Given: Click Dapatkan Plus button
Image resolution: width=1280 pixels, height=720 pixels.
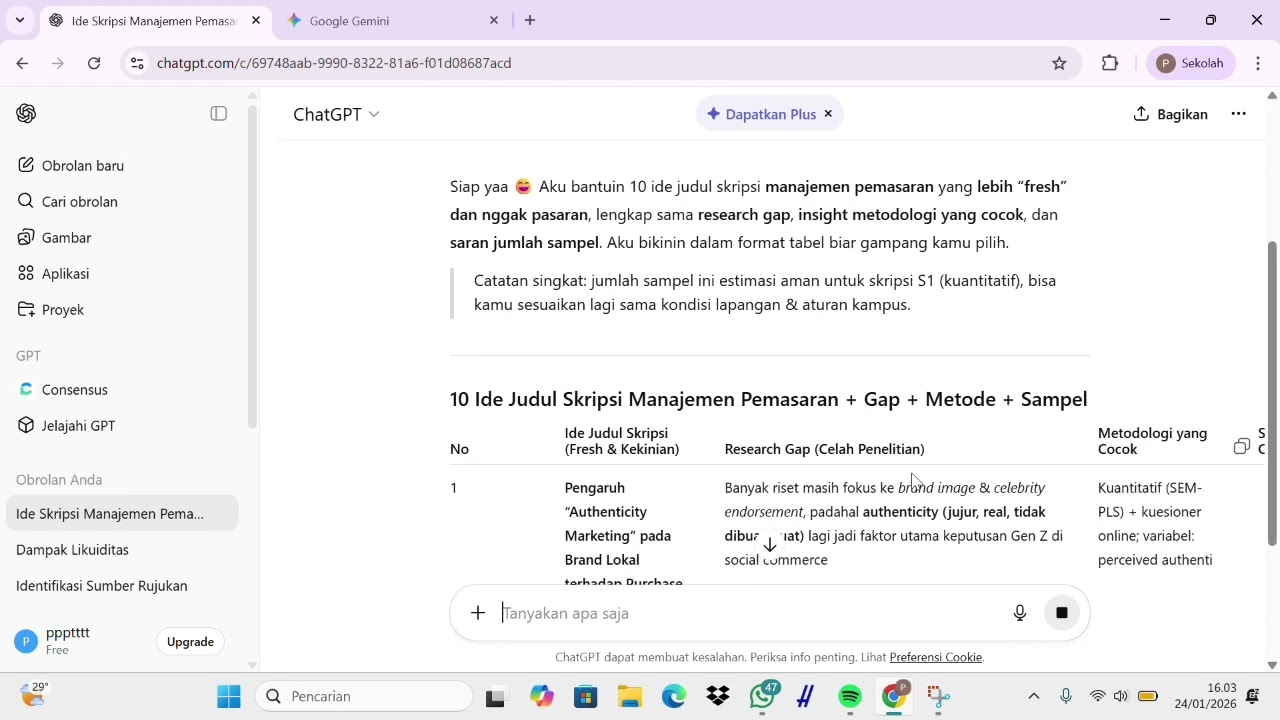Looking at the screenshot, I should coord(762,114).
